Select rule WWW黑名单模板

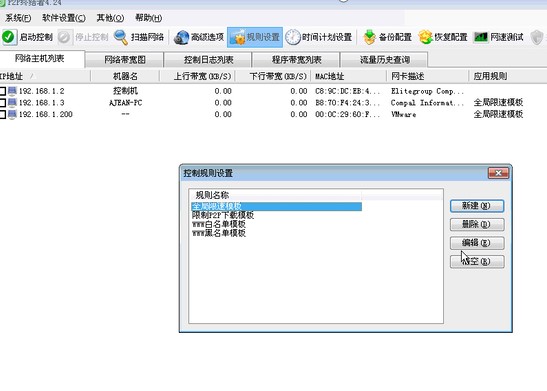(219, 233)
